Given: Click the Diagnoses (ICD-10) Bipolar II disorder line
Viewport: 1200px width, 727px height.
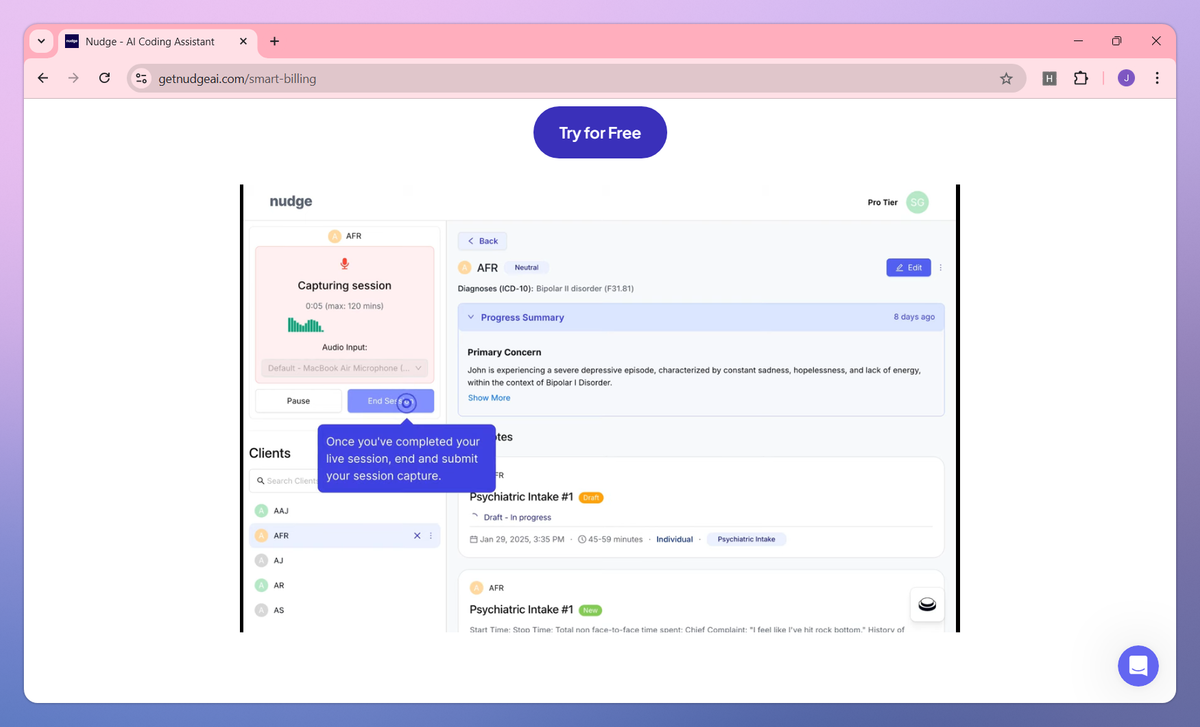Looking at the screenshot, I should coord(546,289).
